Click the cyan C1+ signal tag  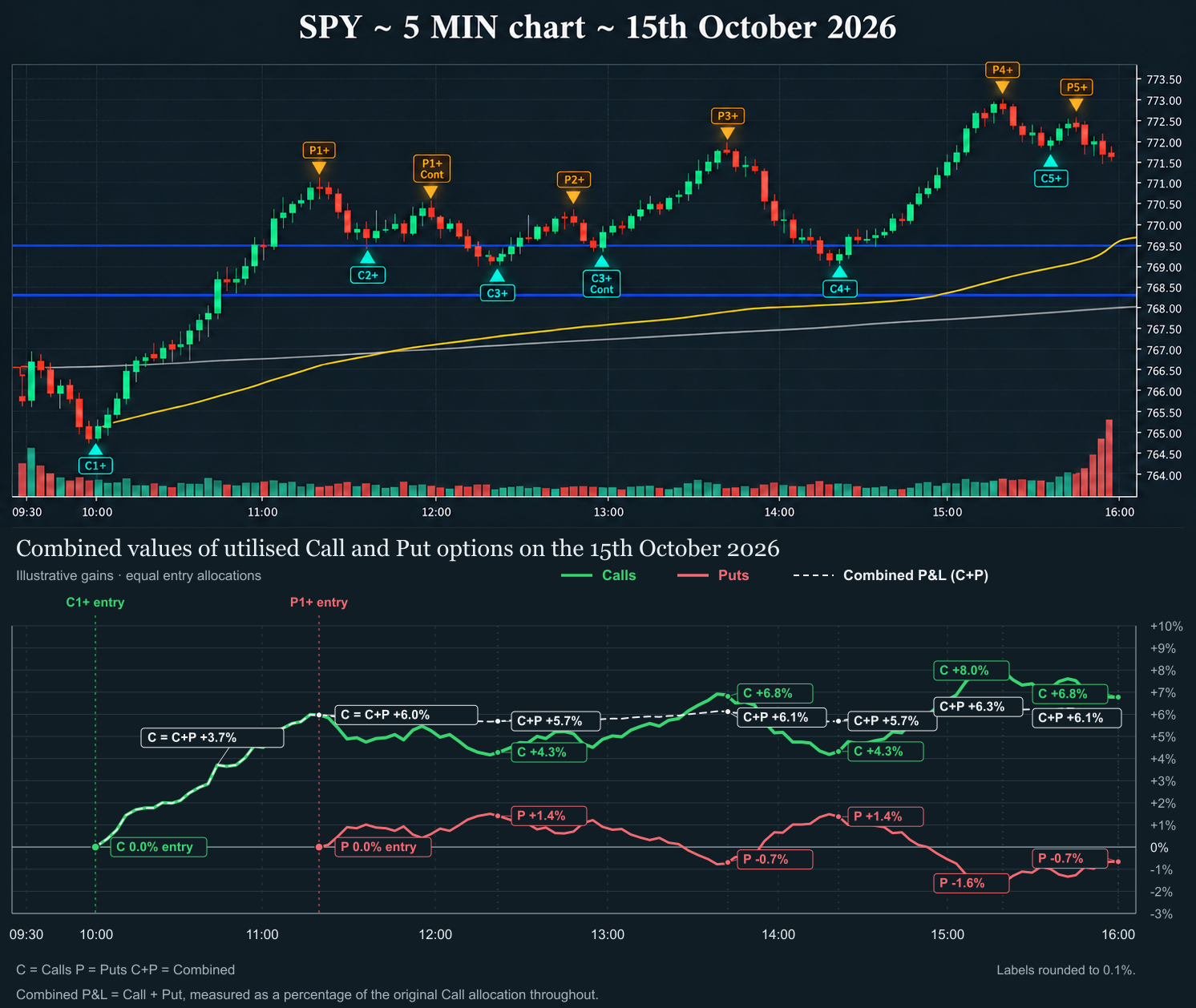pyautogui.click(x=95, y=466)
